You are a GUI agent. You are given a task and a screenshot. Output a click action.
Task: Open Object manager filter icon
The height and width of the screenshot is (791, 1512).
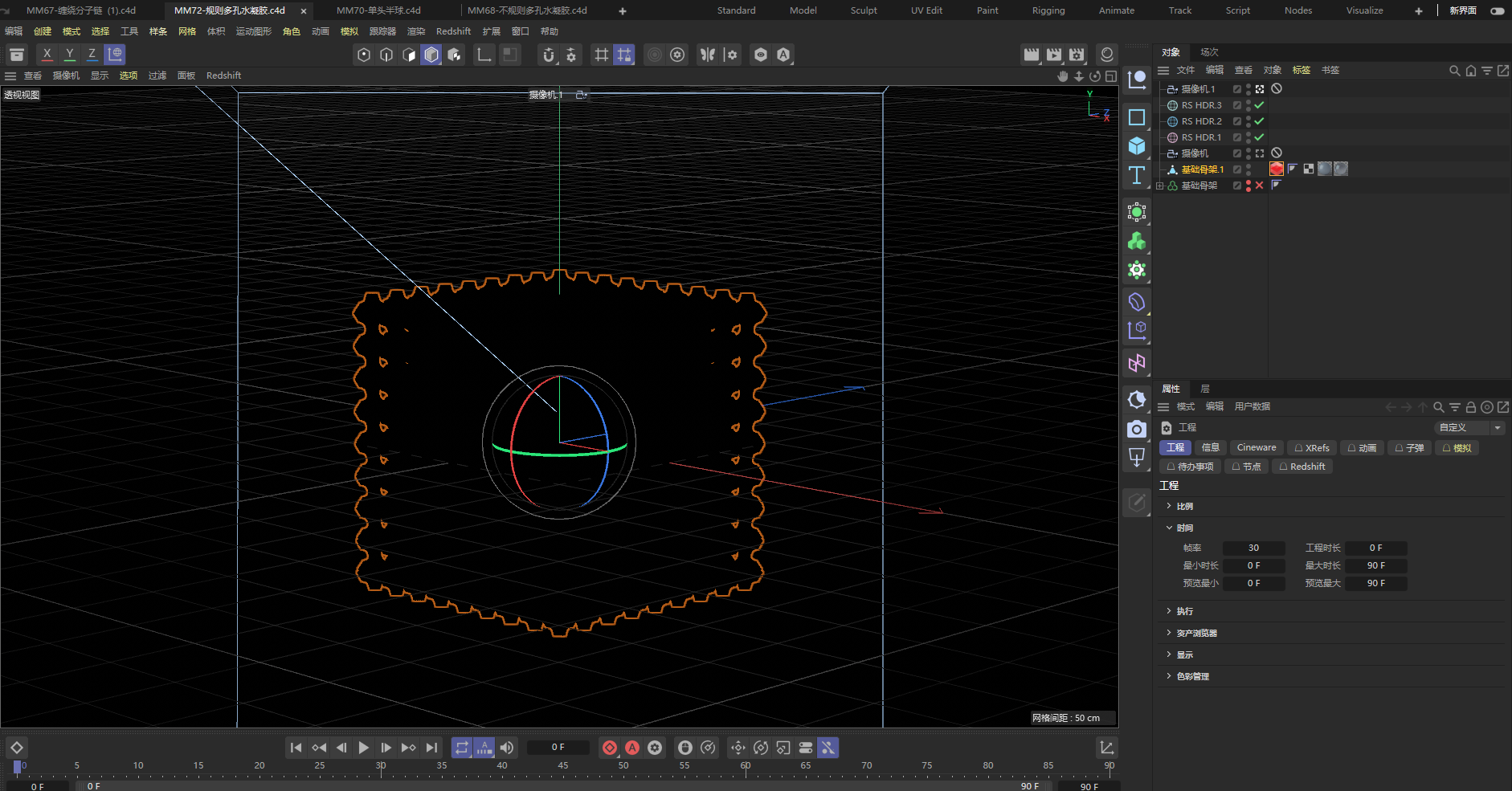(1487, 71)
